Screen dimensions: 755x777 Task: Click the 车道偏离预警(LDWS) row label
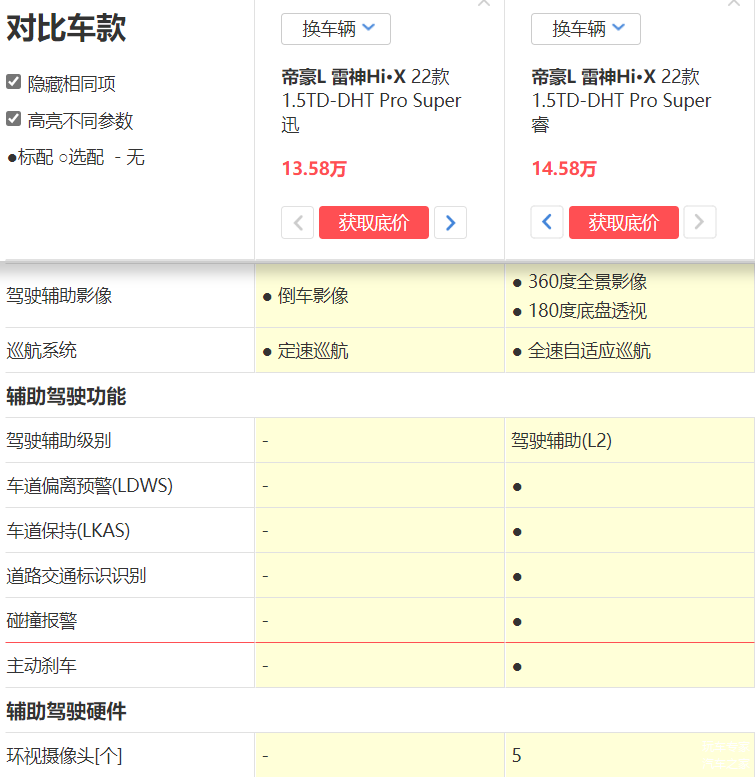[90, 486]
